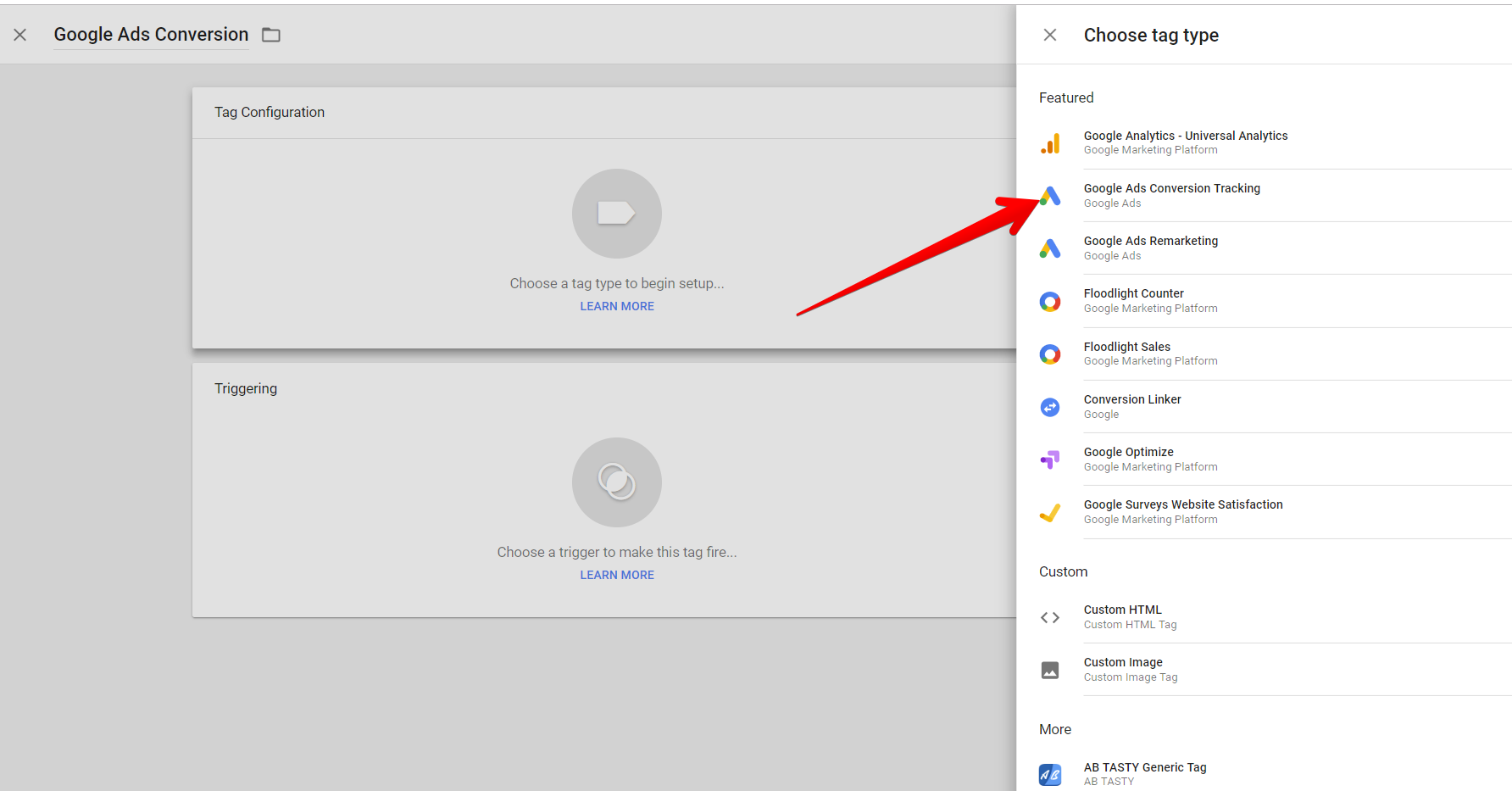Select AB TASTY Generic Tag entry
1512x791 pixels.
point(1275,774)
